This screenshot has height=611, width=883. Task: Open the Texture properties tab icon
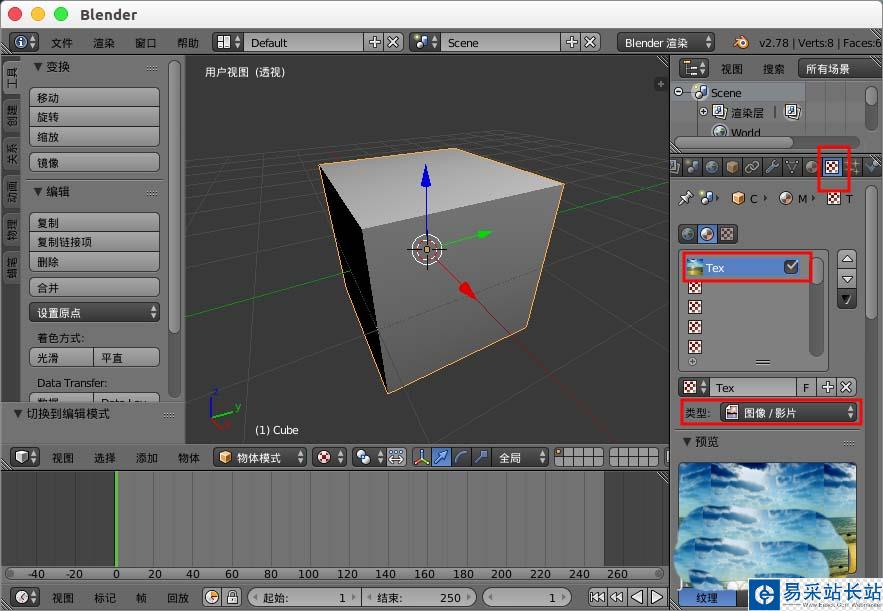(x=832, y=166)
